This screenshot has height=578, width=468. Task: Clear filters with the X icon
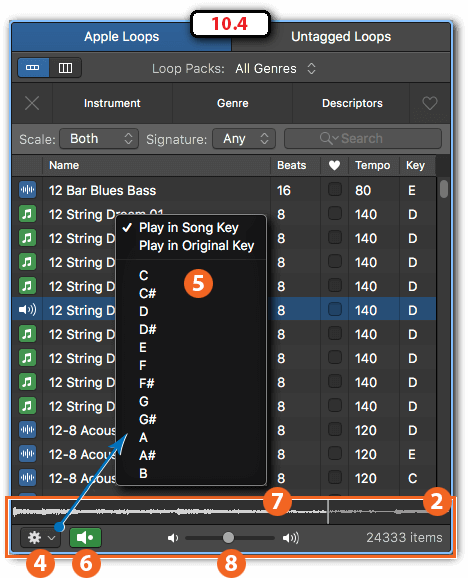(x=32, y=103)
